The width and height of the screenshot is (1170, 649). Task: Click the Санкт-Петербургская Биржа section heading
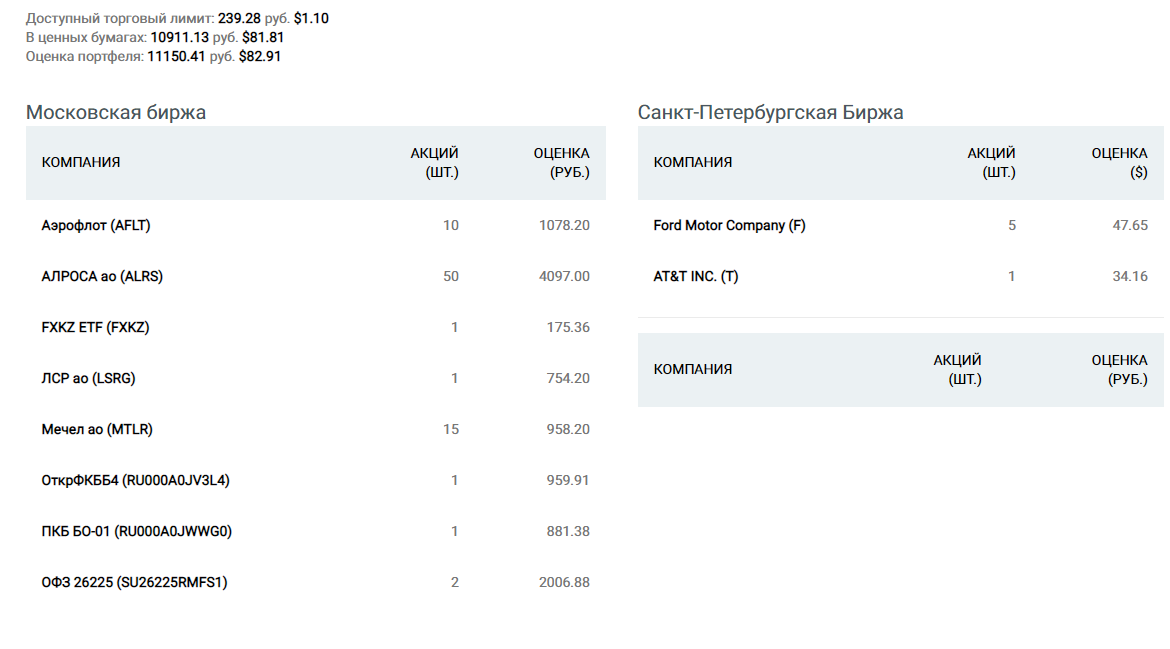tap(770, 112)
